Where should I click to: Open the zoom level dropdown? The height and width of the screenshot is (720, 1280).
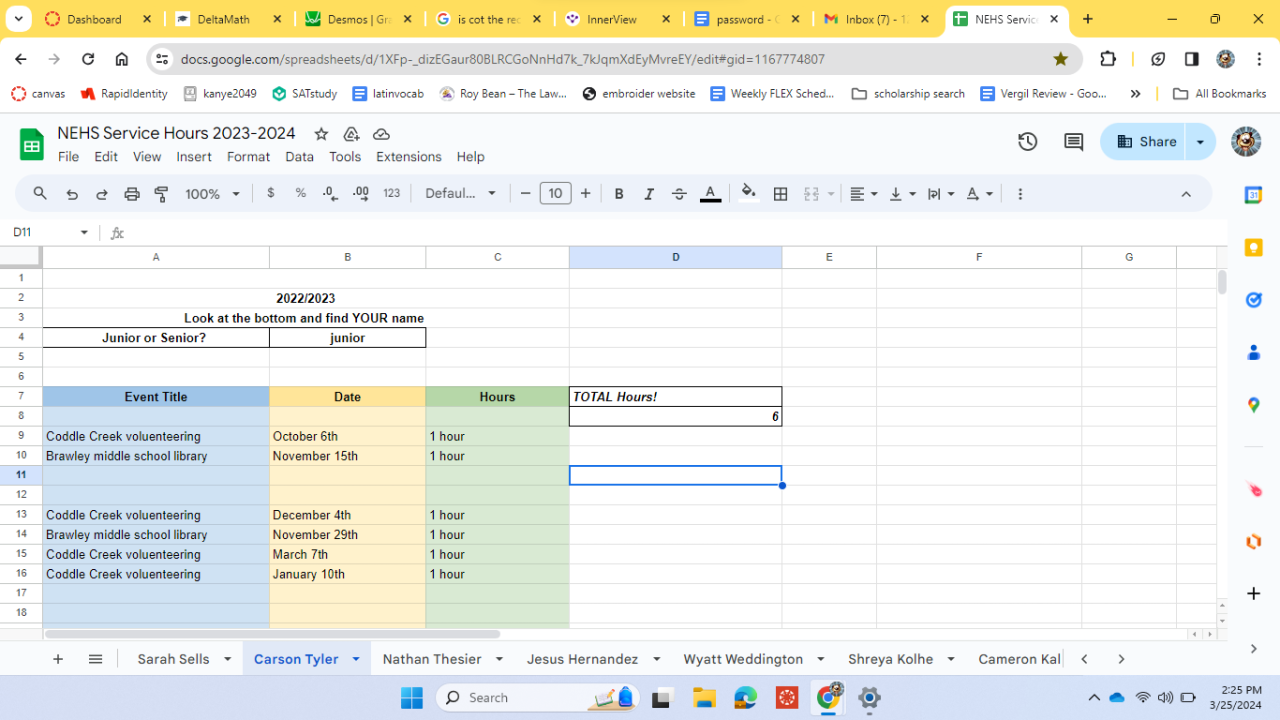click(x=212, y=194)
